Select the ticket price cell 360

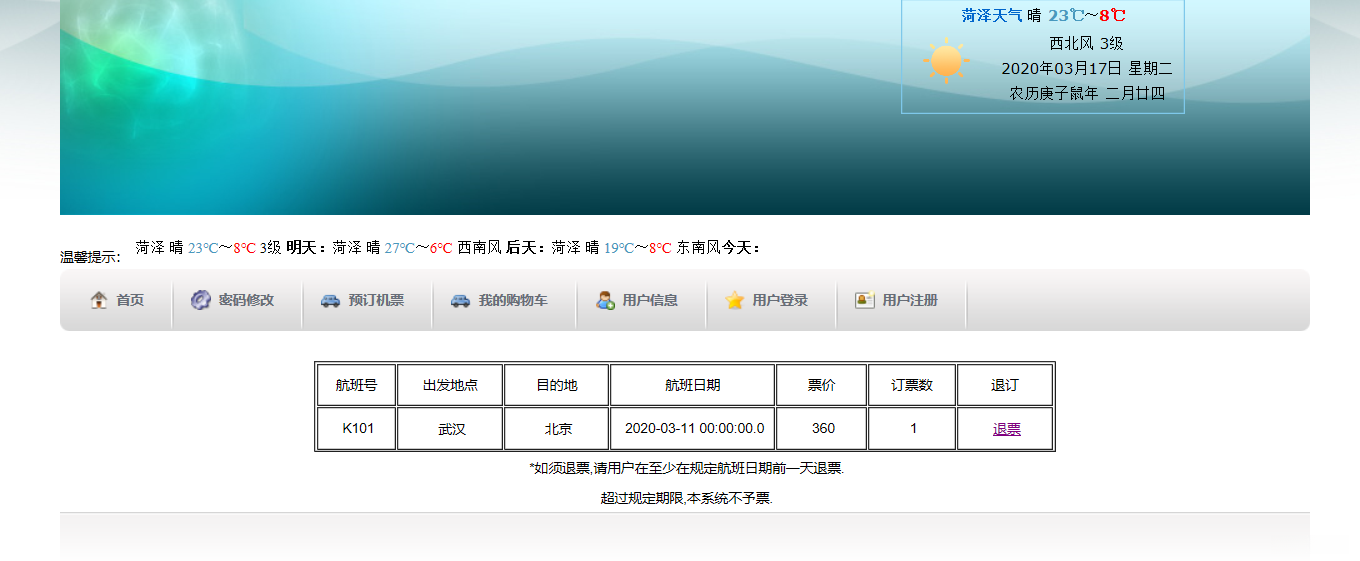click(822, 428)
